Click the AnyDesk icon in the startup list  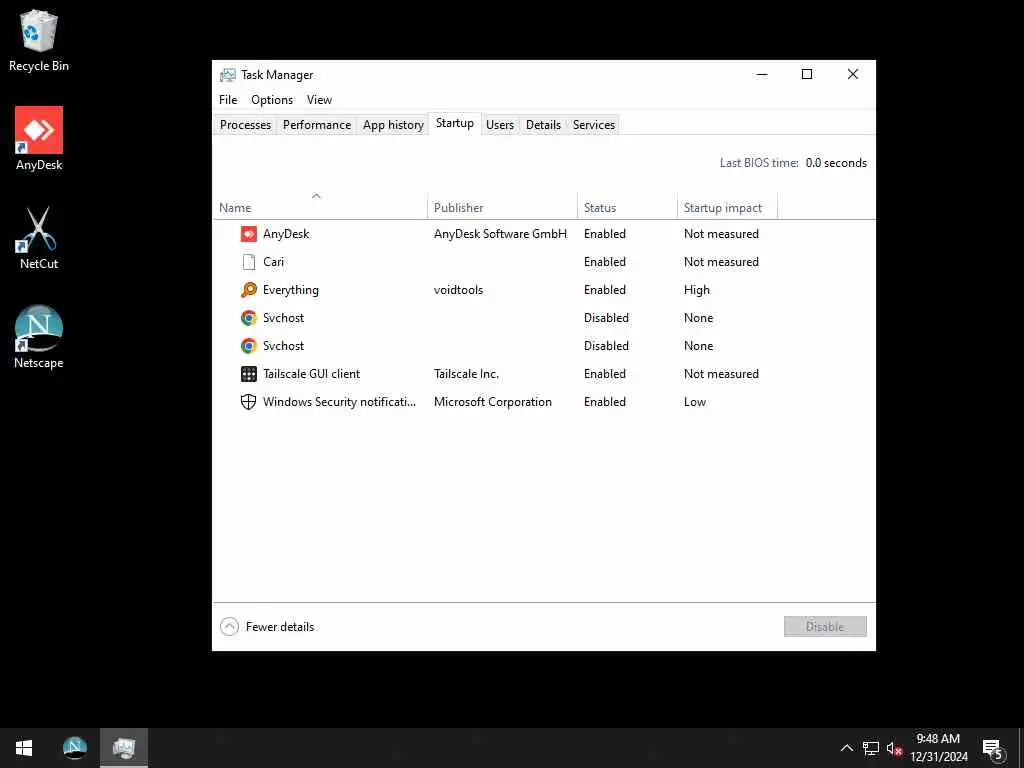(x=248, y=234)
